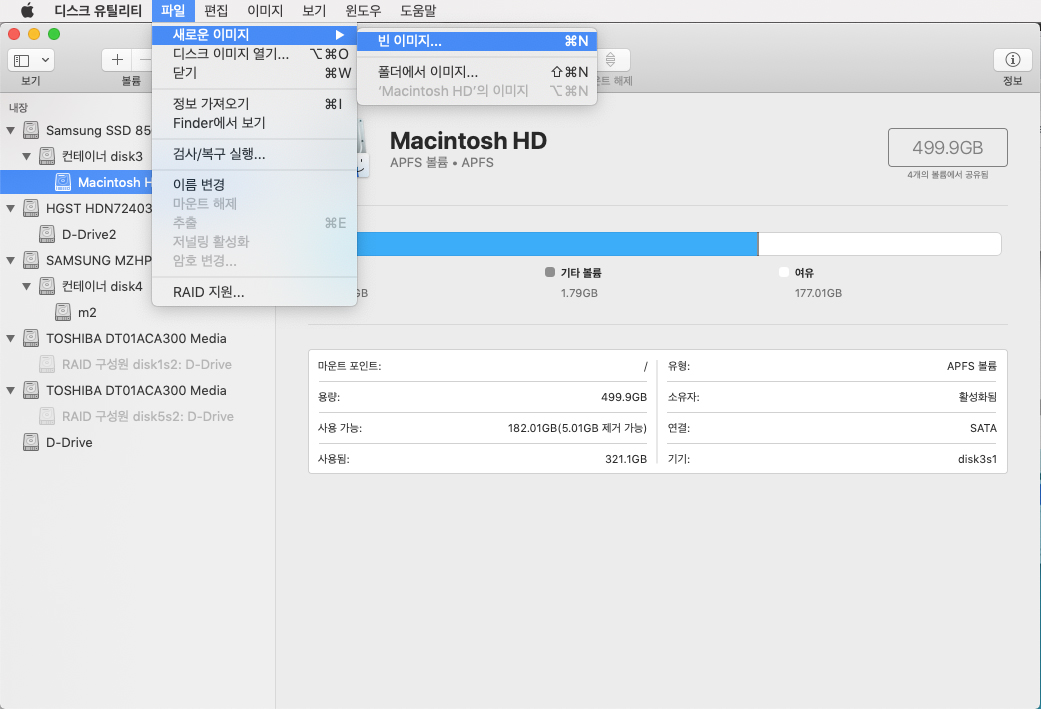Choose 디스크 이미지 열기... menu item
This screenshot has width=1041, height=709.
tap(254, 54)
